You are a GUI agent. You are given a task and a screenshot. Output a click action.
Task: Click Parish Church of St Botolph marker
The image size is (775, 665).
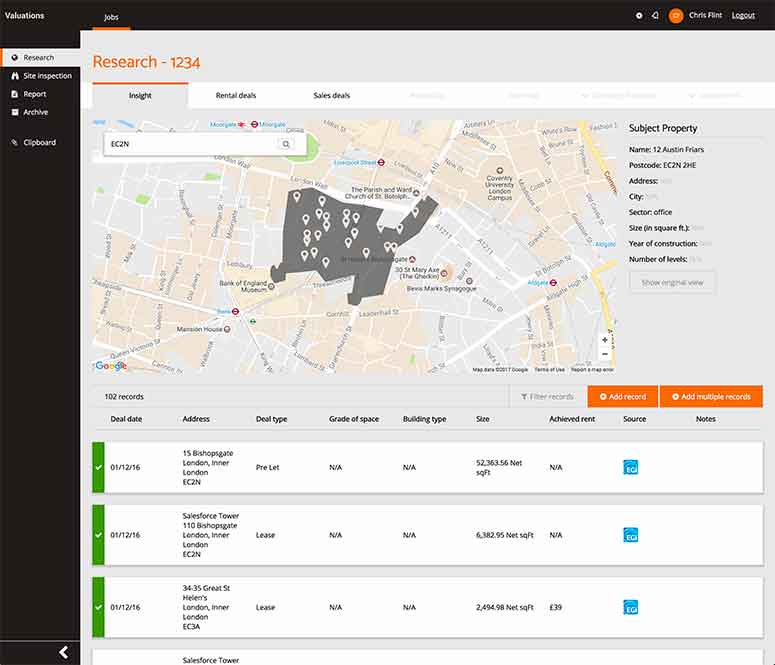(416, 193)
